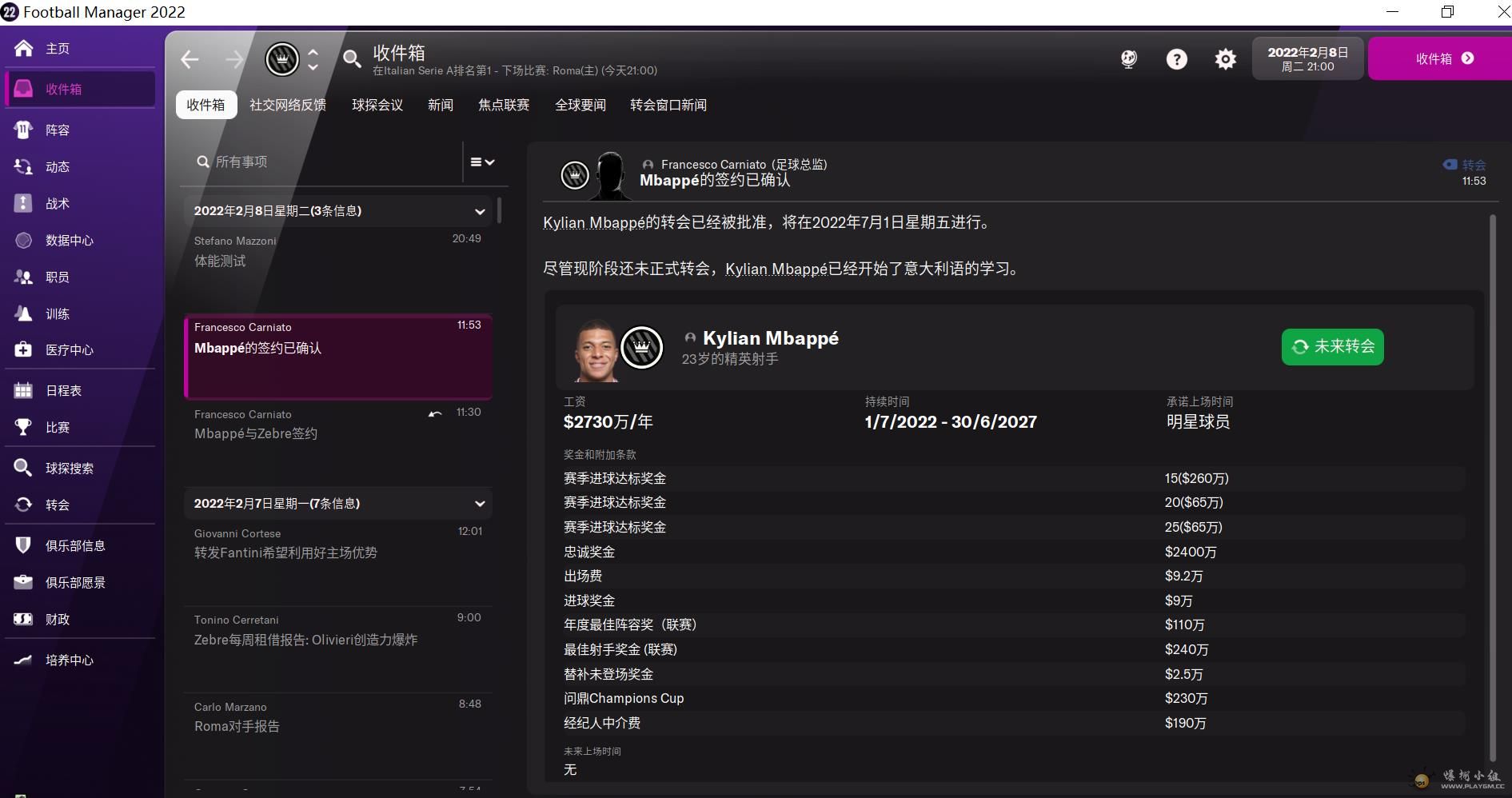
Task: Open the 俱乐部愿景 club vision icon
Action: (x=24, y=582)
